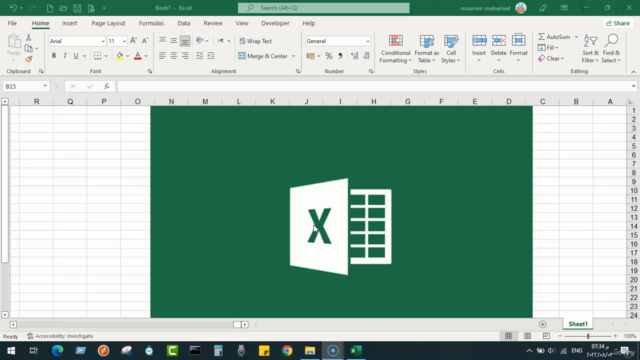Toggle Italic formatting
Screen dimensions: 640x360
64,56
